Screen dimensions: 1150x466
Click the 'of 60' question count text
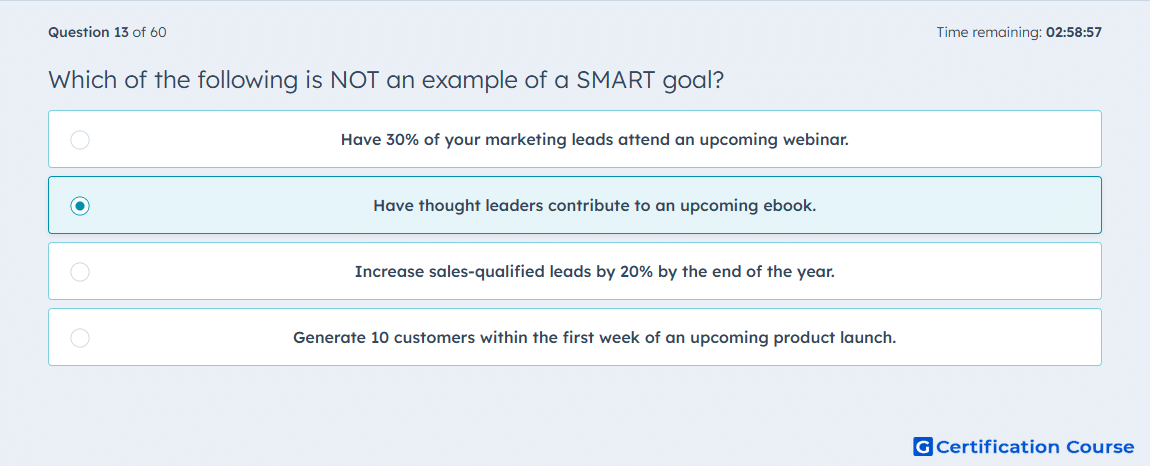[x=149, y=32]
